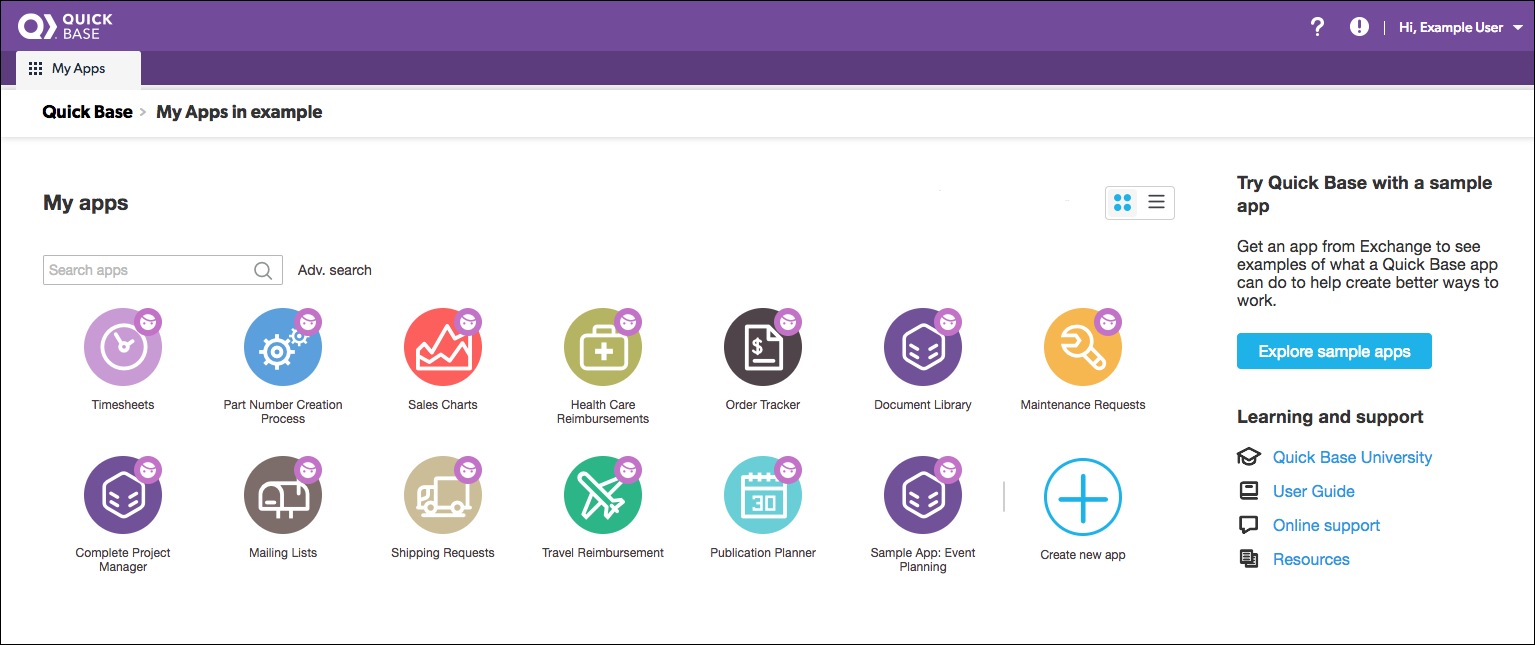Open the Adv. search link
The image size is (1535, 645).
click(335, 270)
